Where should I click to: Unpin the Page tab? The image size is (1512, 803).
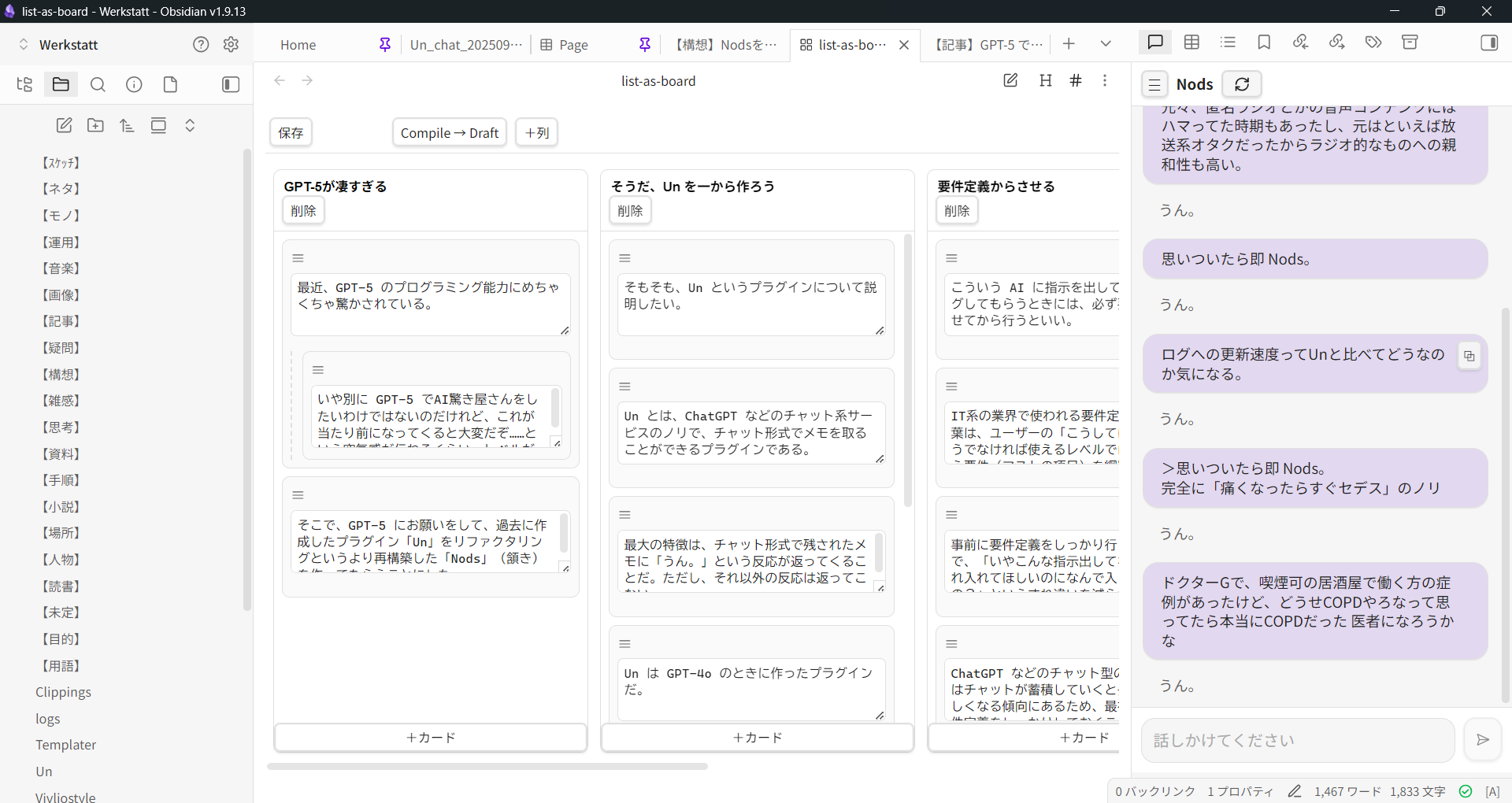[645, 45]
